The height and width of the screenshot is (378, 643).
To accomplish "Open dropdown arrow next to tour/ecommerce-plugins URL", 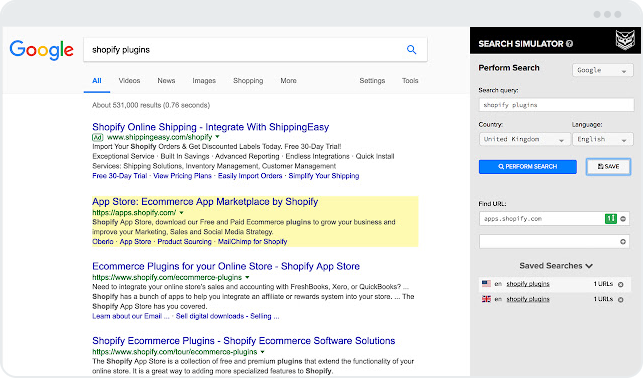I will [262, 352].
